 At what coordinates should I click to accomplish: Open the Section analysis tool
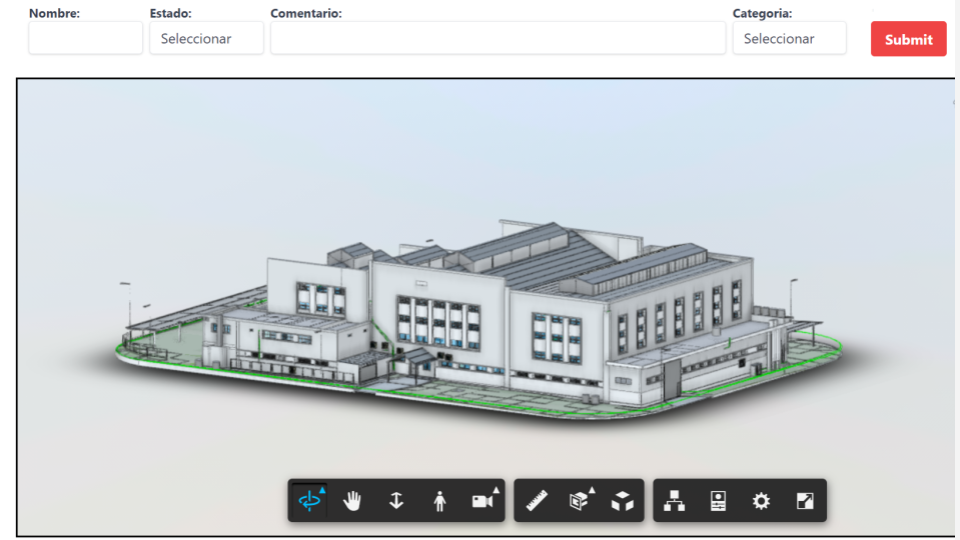point(579,501)
